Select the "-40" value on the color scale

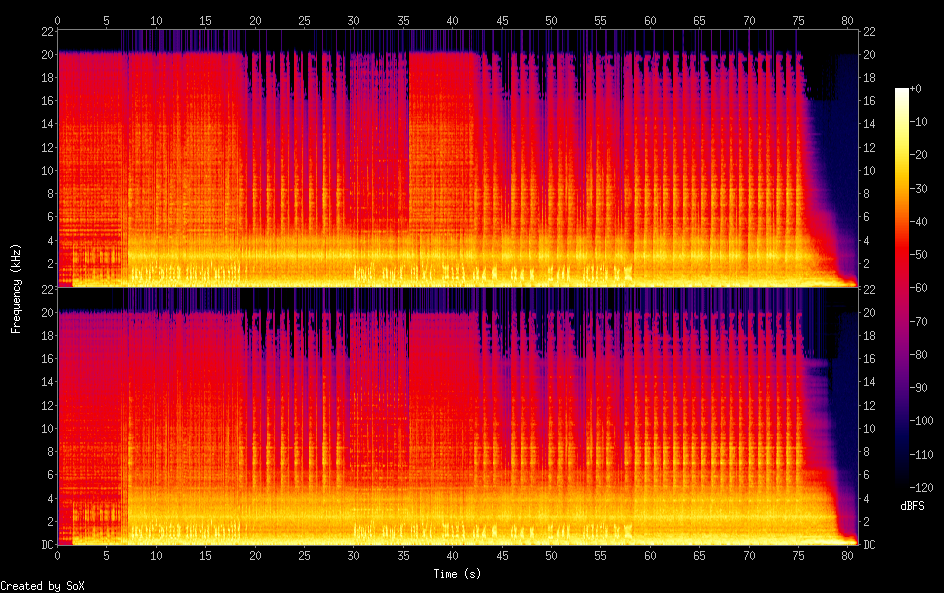tap(919, 222)
